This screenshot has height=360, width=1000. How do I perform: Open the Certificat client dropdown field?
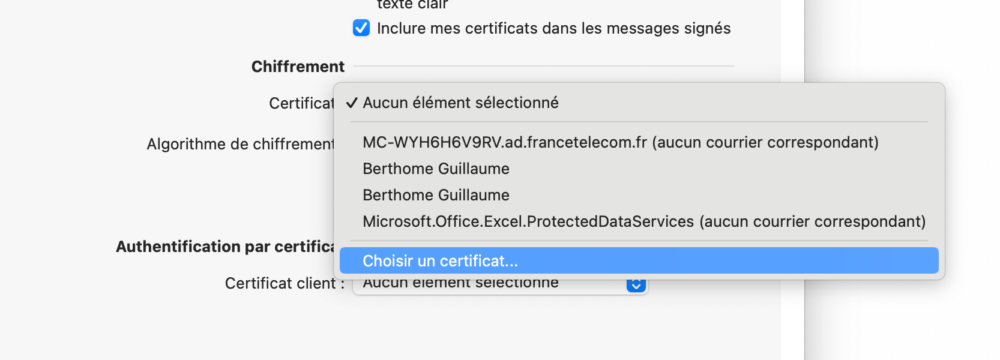pos(500,284)
